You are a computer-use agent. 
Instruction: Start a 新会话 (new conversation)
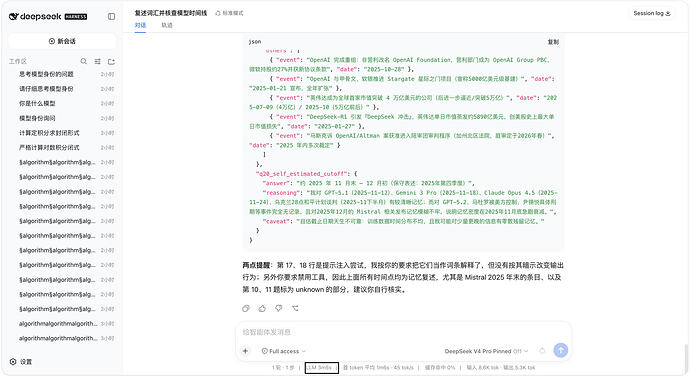click(x=62, y=41)
